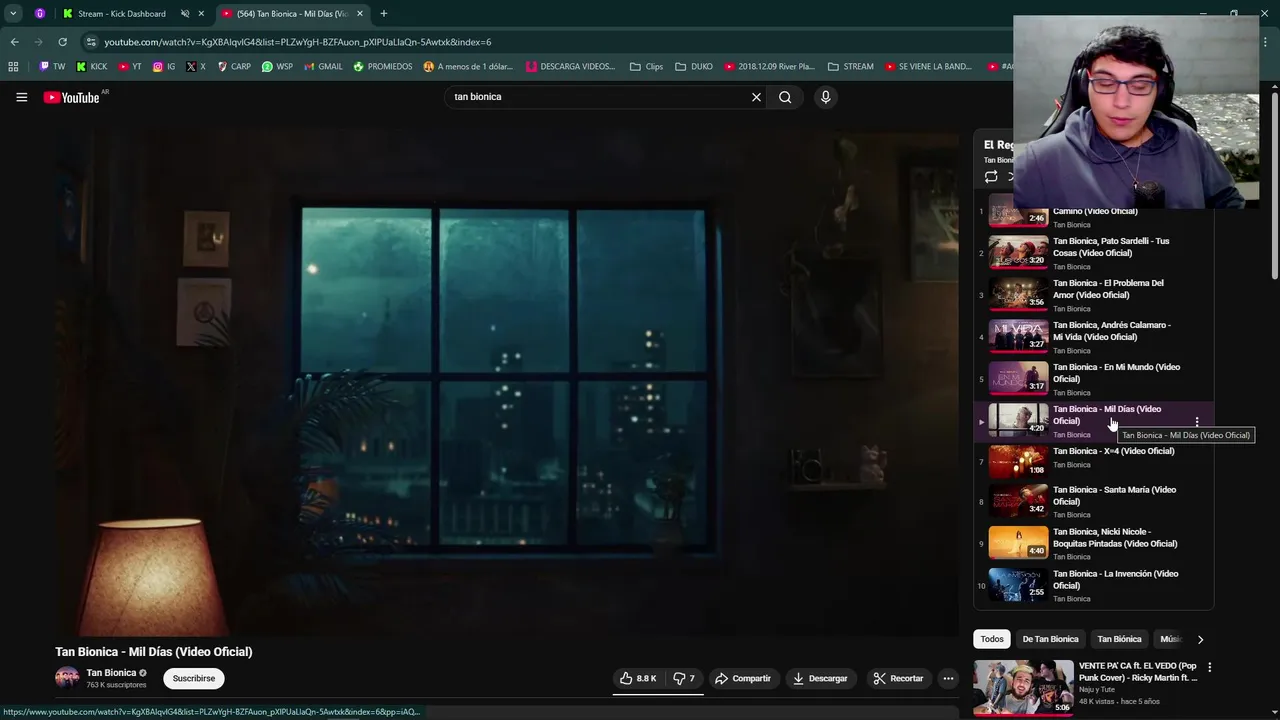
Task: Open the PROMIEDOS bookmark
Action: (383, 67)
